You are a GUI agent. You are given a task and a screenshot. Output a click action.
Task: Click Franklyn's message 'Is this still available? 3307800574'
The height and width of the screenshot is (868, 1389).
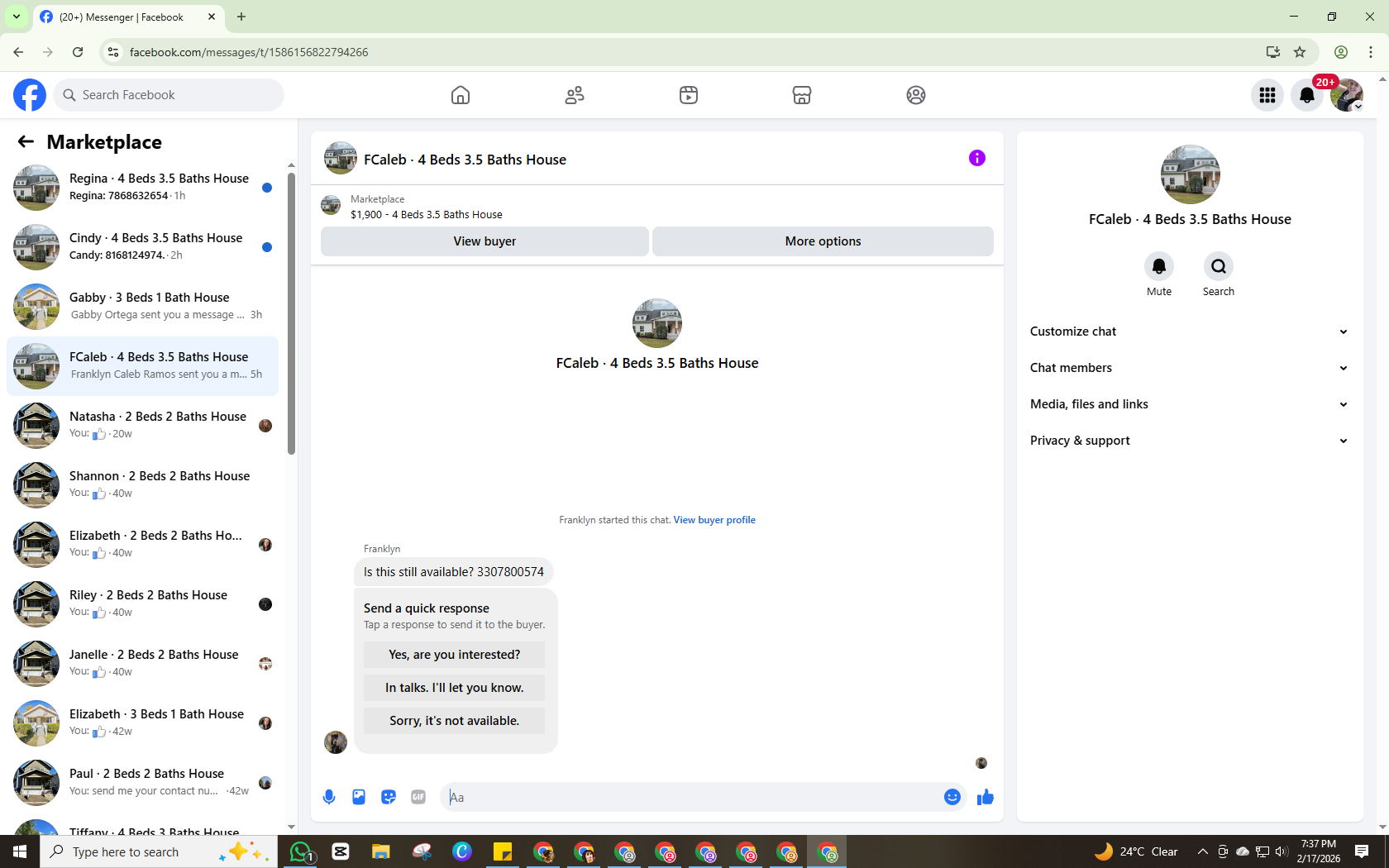pyautogui.click(x=454, y=572)
